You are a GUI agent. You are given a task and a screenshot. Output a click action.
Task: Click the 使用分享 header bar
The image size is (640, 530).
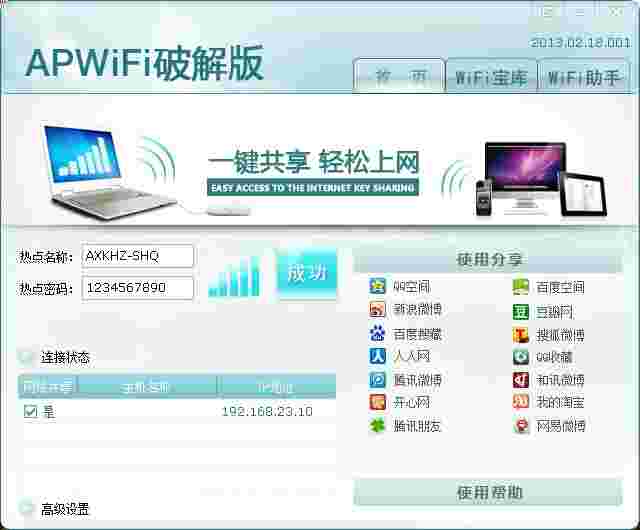pos(488,259)
